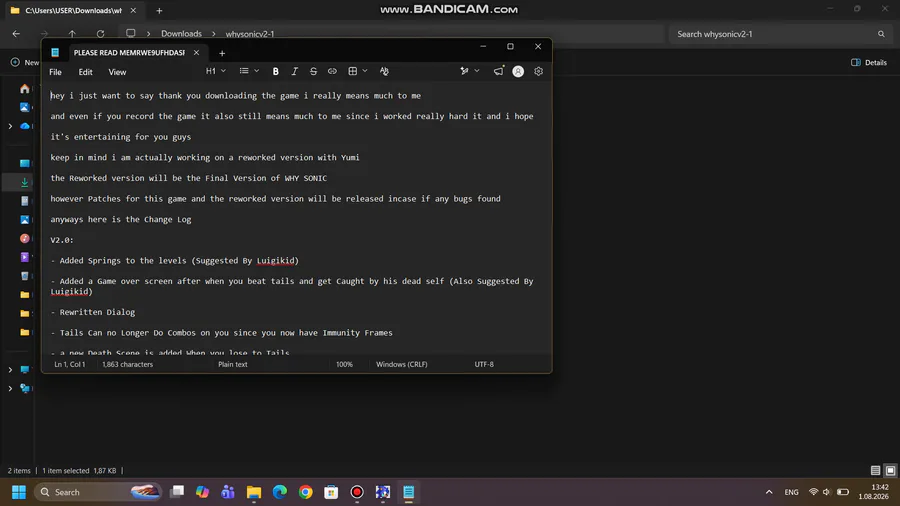Open the feedback megaphone icon in Notepad
The height and width of the screenshot is (506, 900).
click(x=498, y=71)
